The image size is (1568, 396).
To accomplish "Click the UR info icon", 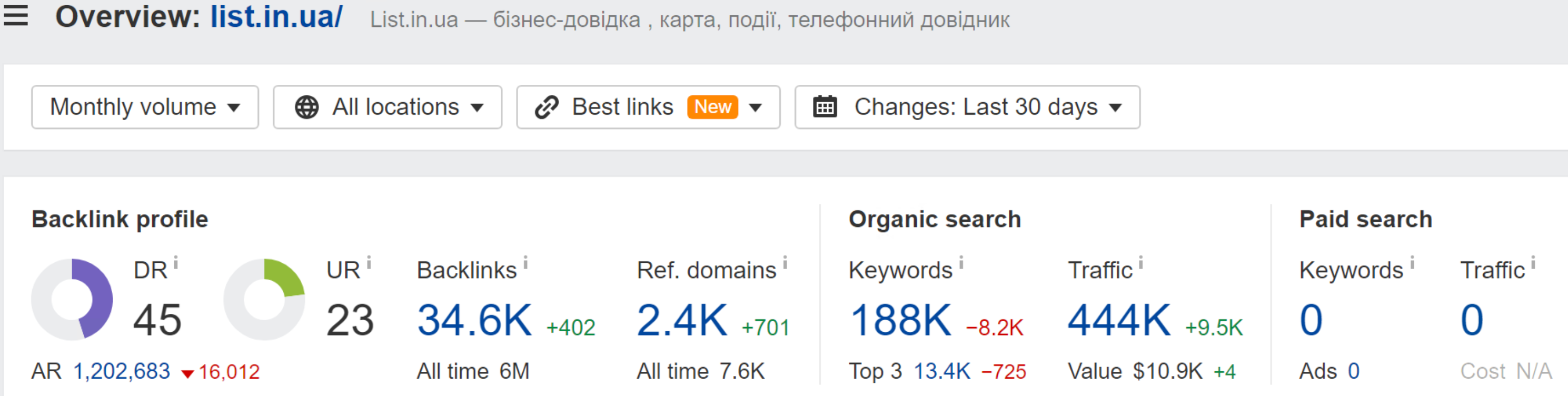I will [369, 263].
